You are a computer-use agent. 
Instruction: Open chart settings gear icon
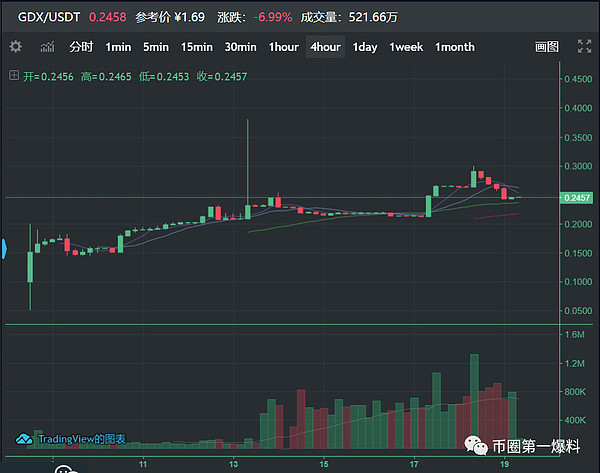[x=15, y=47]
